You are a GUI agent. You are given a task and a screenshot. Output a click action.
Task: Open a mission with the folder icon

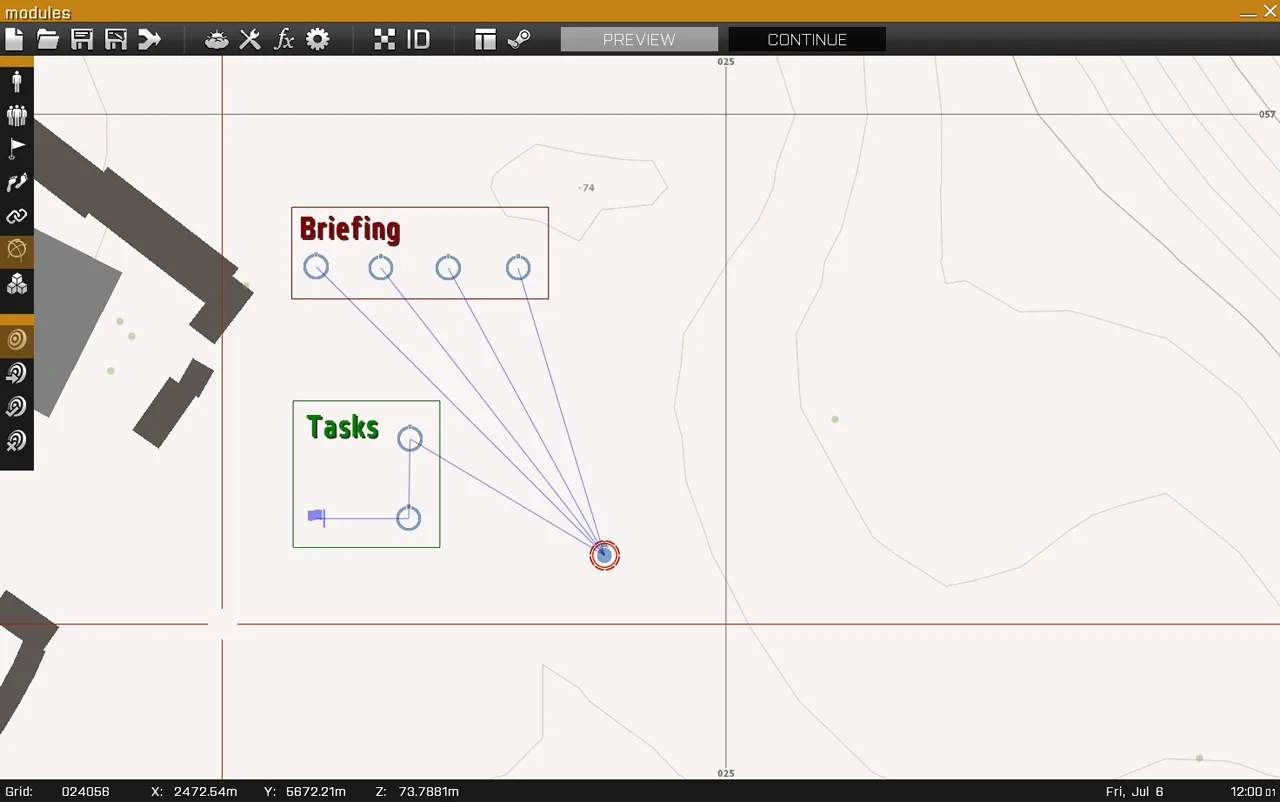pyautogui.click(x=48, y=39)
